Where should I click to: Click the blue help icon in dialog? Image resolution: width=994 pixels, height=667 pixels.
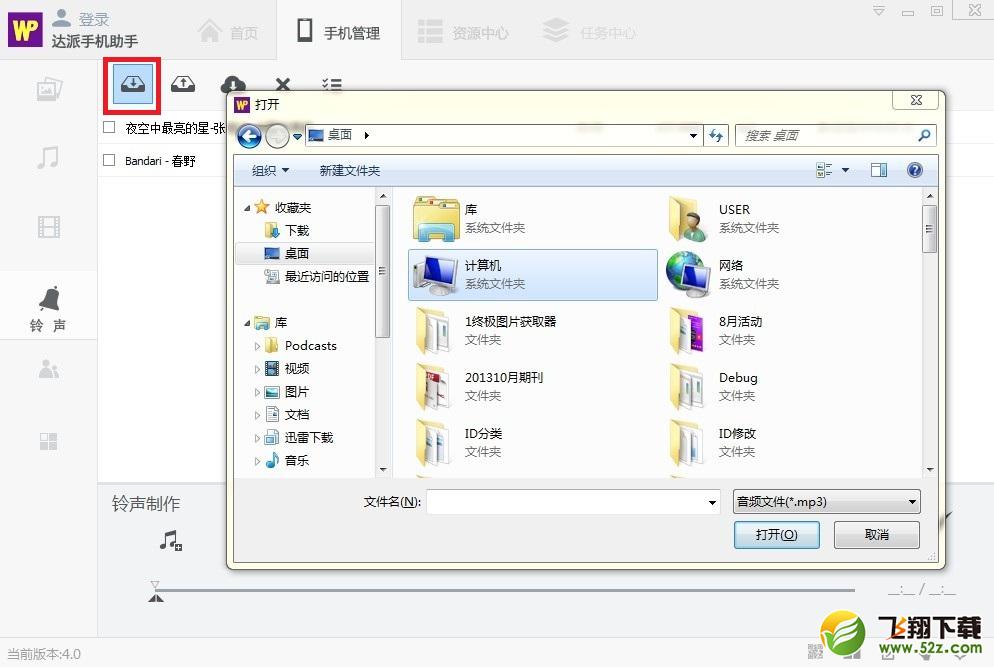coord(914,170)
